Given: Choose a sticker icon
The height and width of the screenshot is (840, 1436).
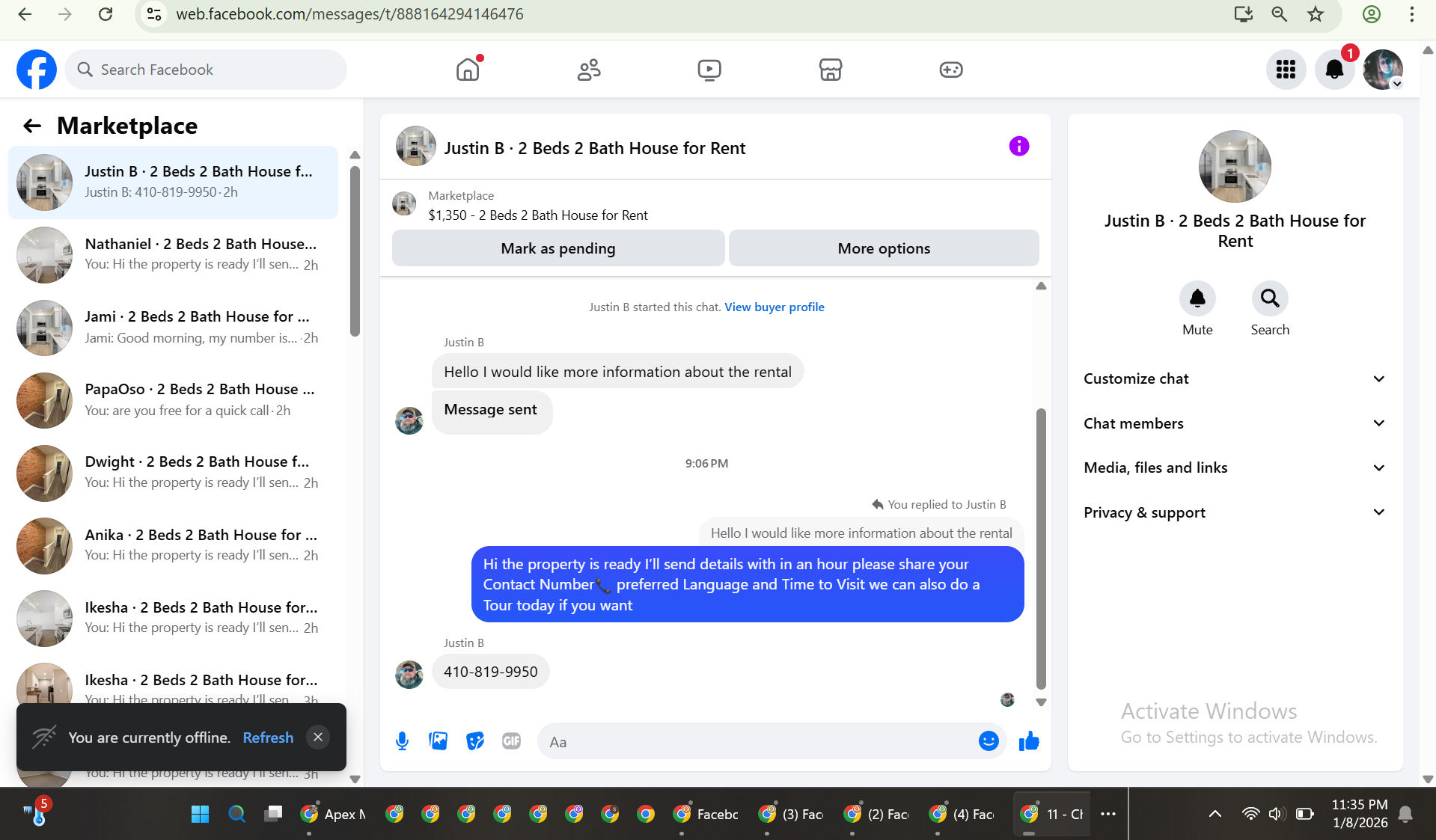Looking at the screenshot, I should tap(475, 741).
